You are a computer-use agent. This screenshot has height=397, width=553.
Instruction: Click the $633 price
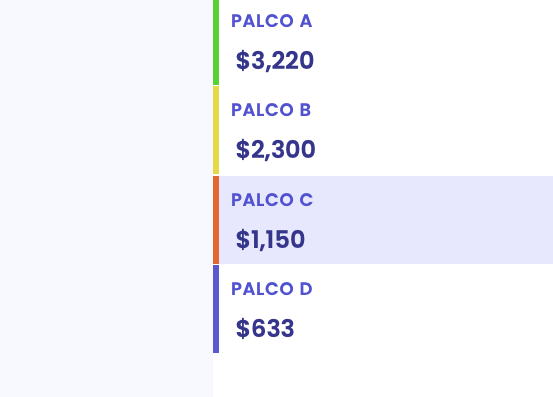point(265,328)
